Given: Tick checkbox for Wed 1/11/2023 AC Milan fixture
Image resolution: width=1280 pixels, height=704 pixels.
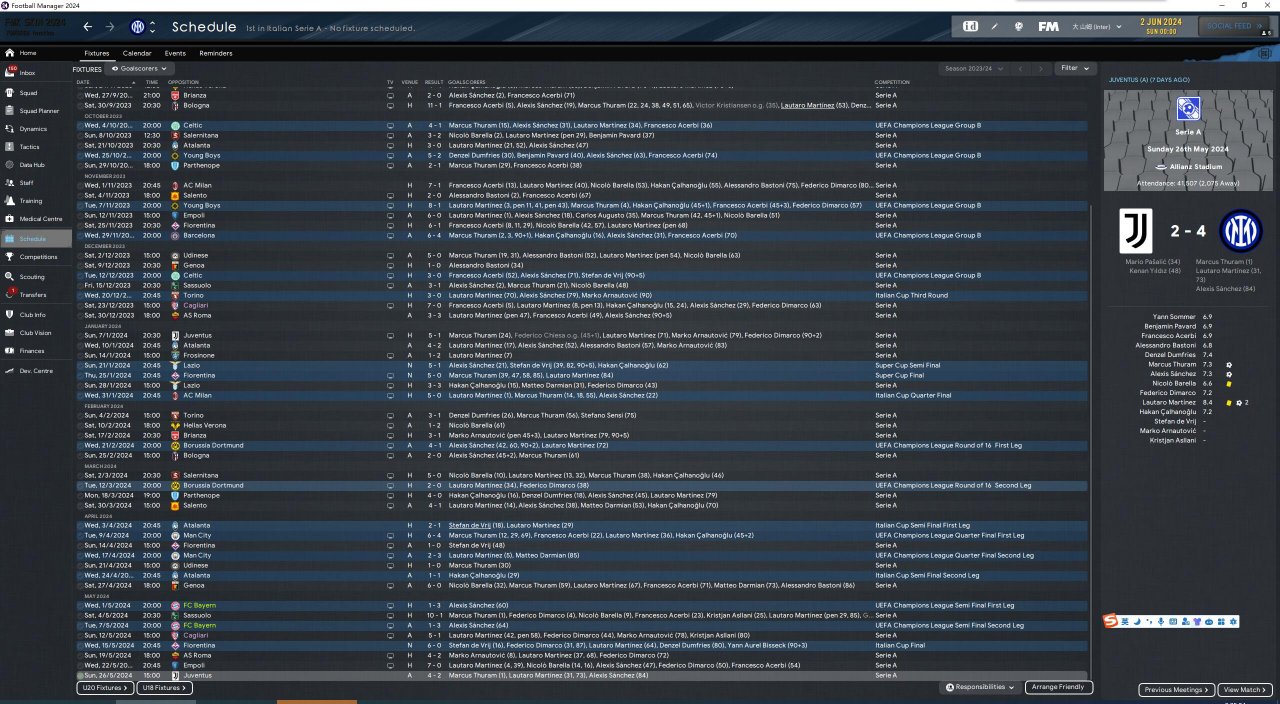Looking at the screenshot, I should pos(80,185).
